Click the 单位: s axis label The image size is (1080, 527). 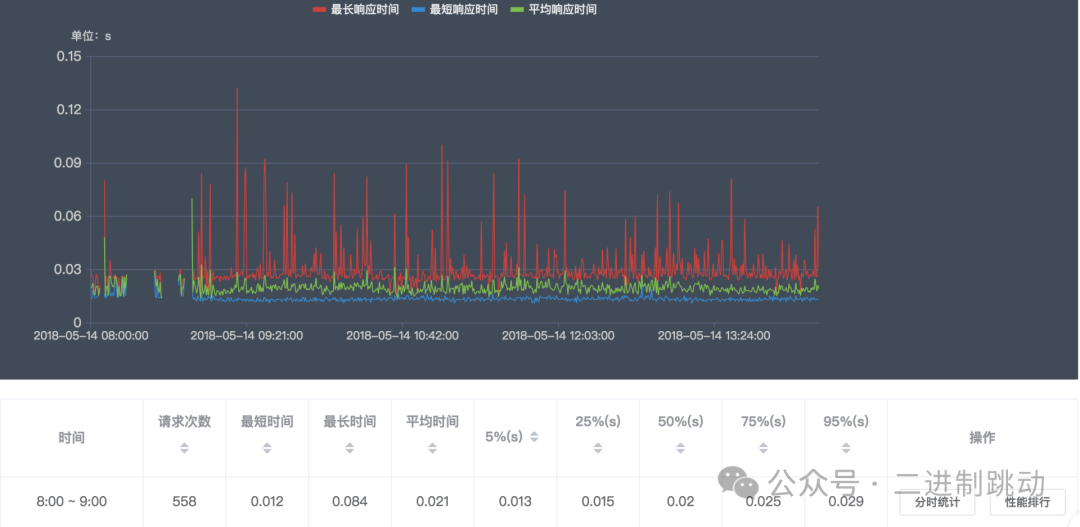pos(91,36)
